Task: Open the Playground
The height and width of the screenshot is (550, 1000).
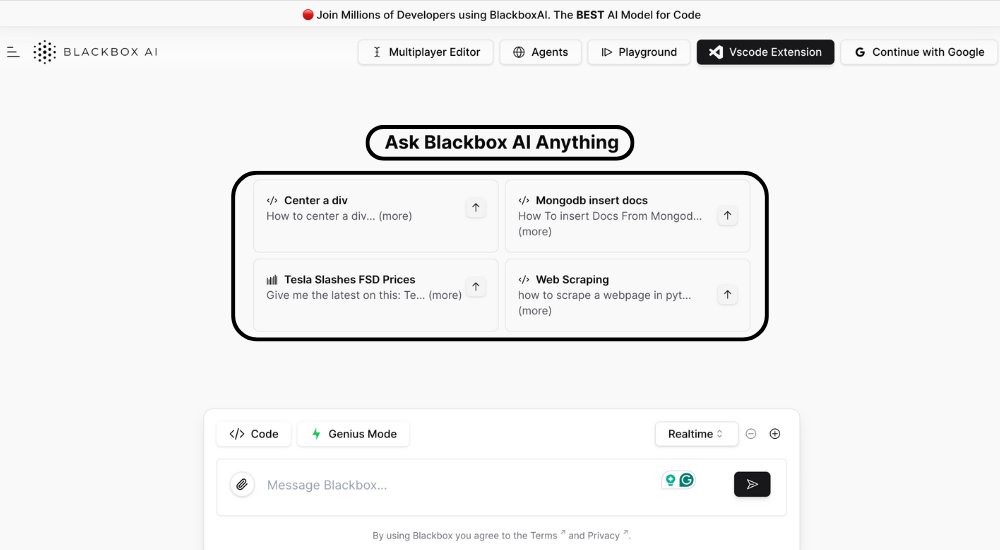Action: [x=638, y=52]
